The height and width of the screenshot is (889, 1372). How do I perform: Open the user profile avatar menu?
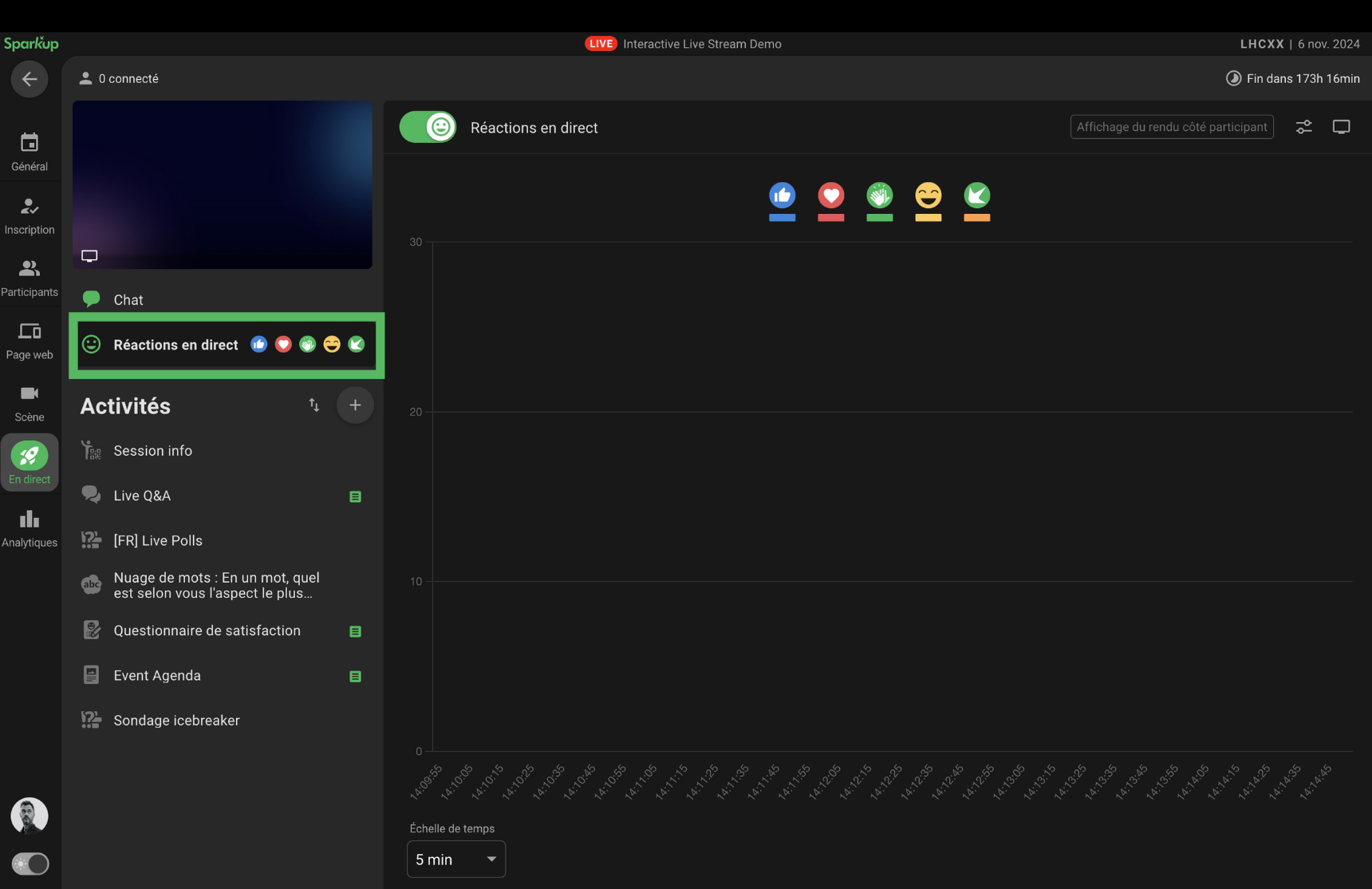tap(30, 816)
